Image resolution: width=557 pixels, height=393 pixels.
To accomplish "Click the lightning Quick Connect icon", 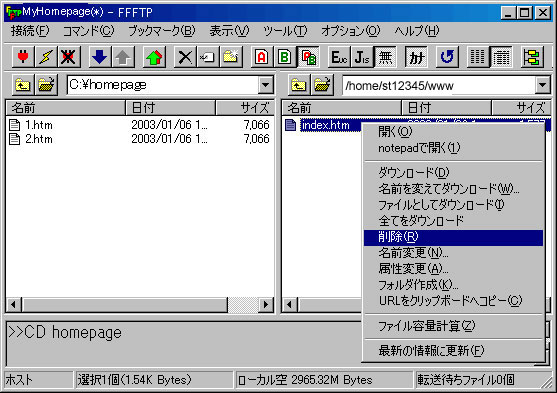I will [46, 57].
